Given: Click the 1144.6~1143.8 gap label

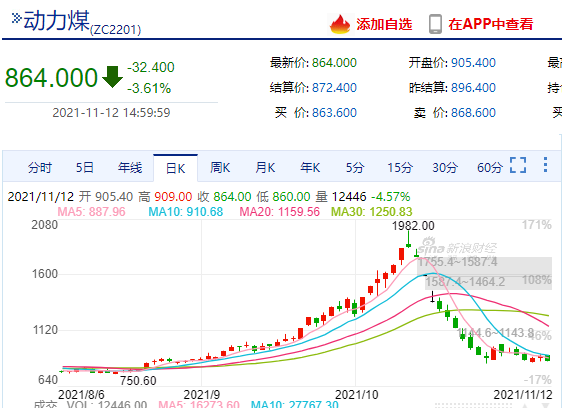Looking at the screenshot, I should coord(496,333).
